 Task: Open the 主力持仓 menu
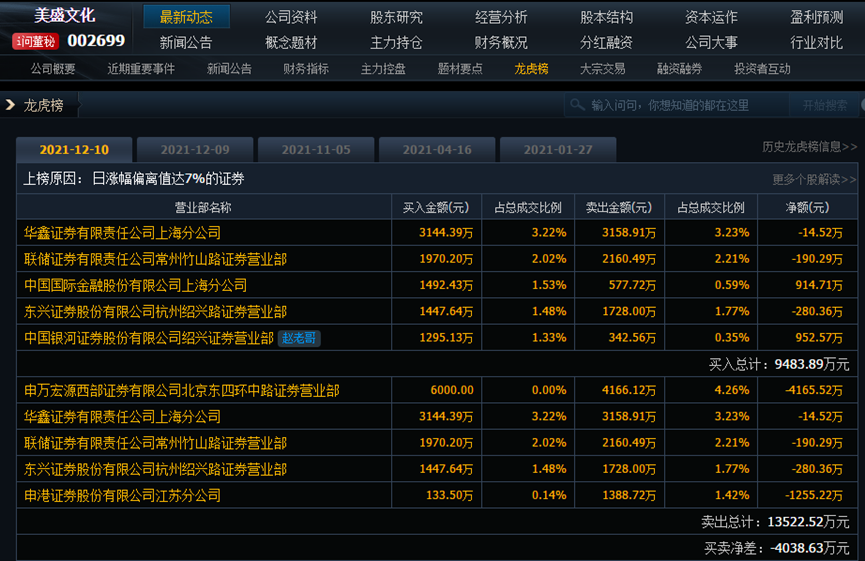pyautogui.click(x=396, y=42)
